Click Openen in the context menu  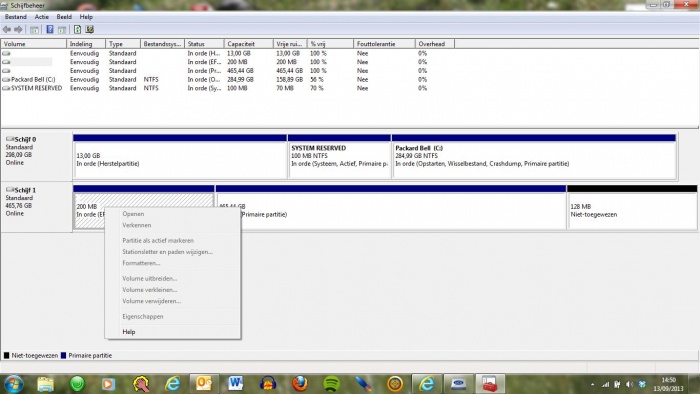pos(133,214)
